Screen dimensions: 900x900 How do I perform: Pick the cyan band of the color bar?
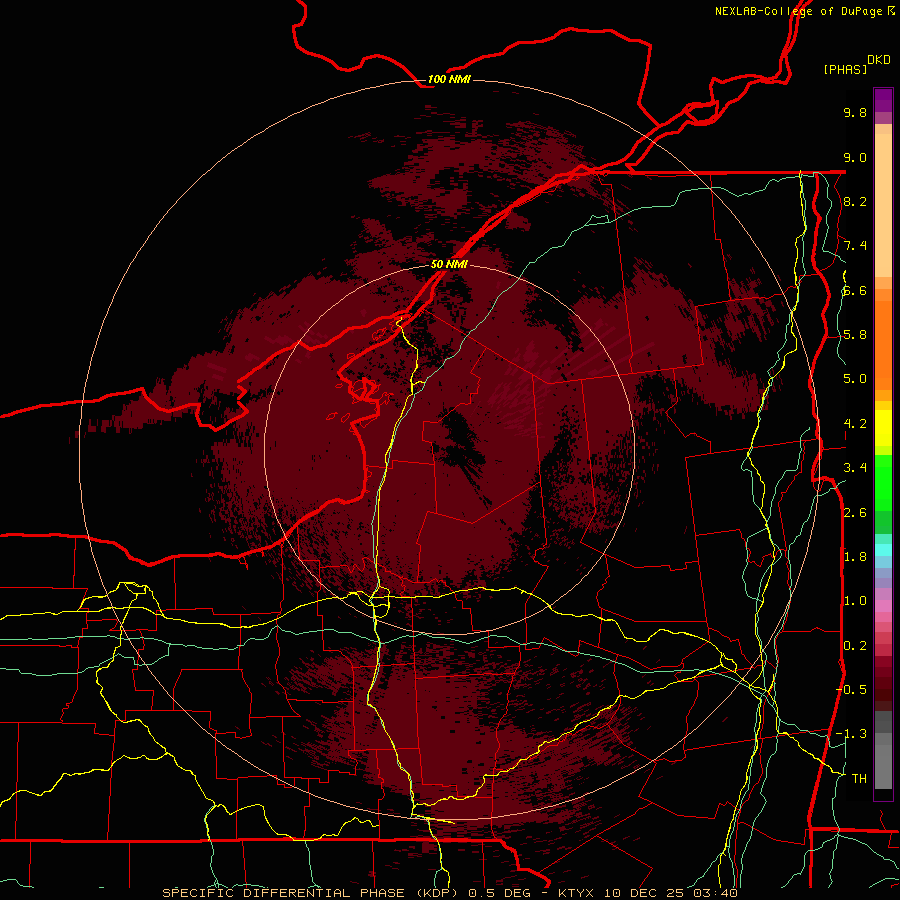pyautogui.click(x=883, y=550)
